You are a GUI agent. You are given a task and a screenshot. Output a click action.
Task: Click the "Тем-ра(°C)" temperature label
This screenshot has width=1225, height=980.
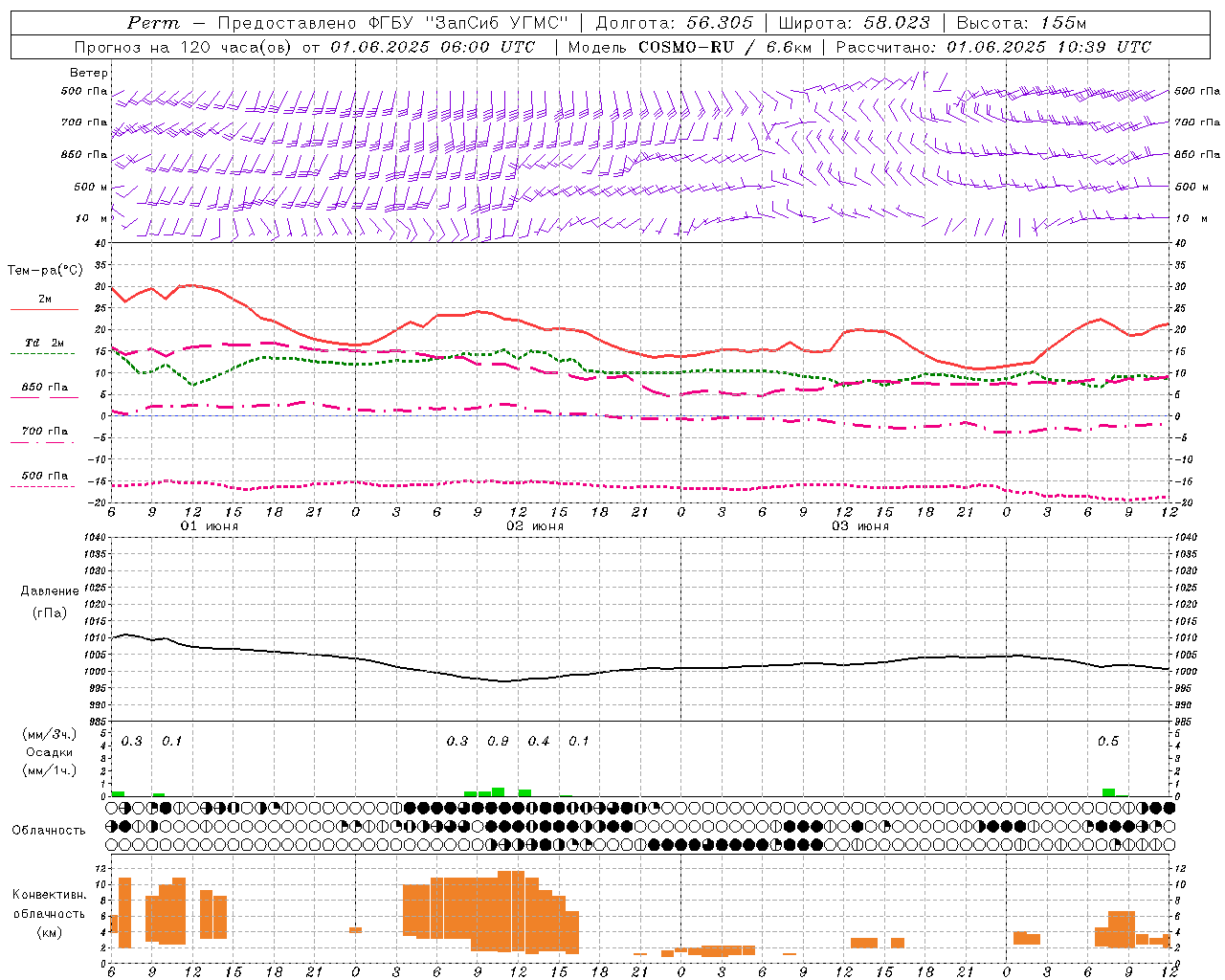[45, 271]
